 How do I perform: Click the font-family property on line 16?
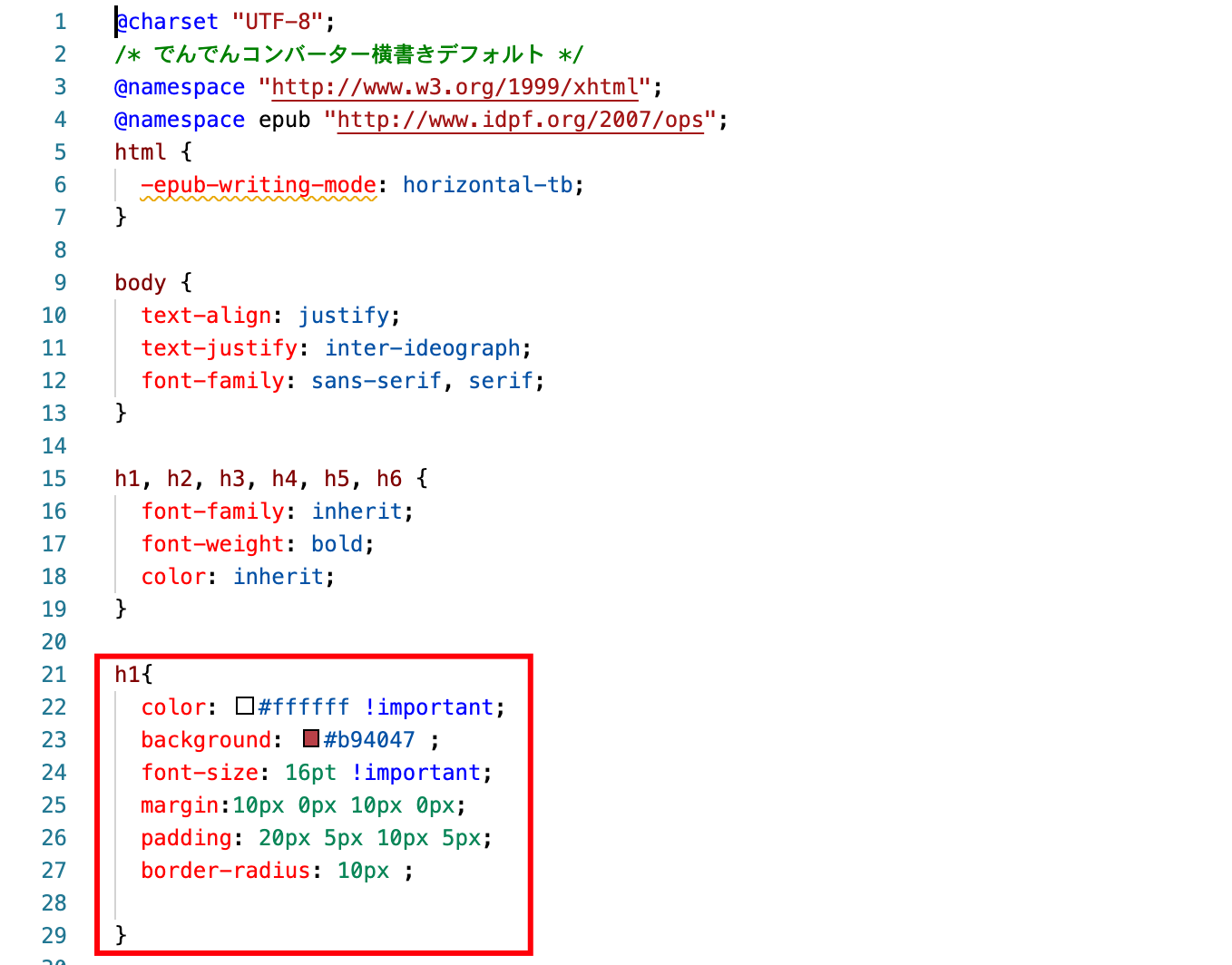coord(212,512)
